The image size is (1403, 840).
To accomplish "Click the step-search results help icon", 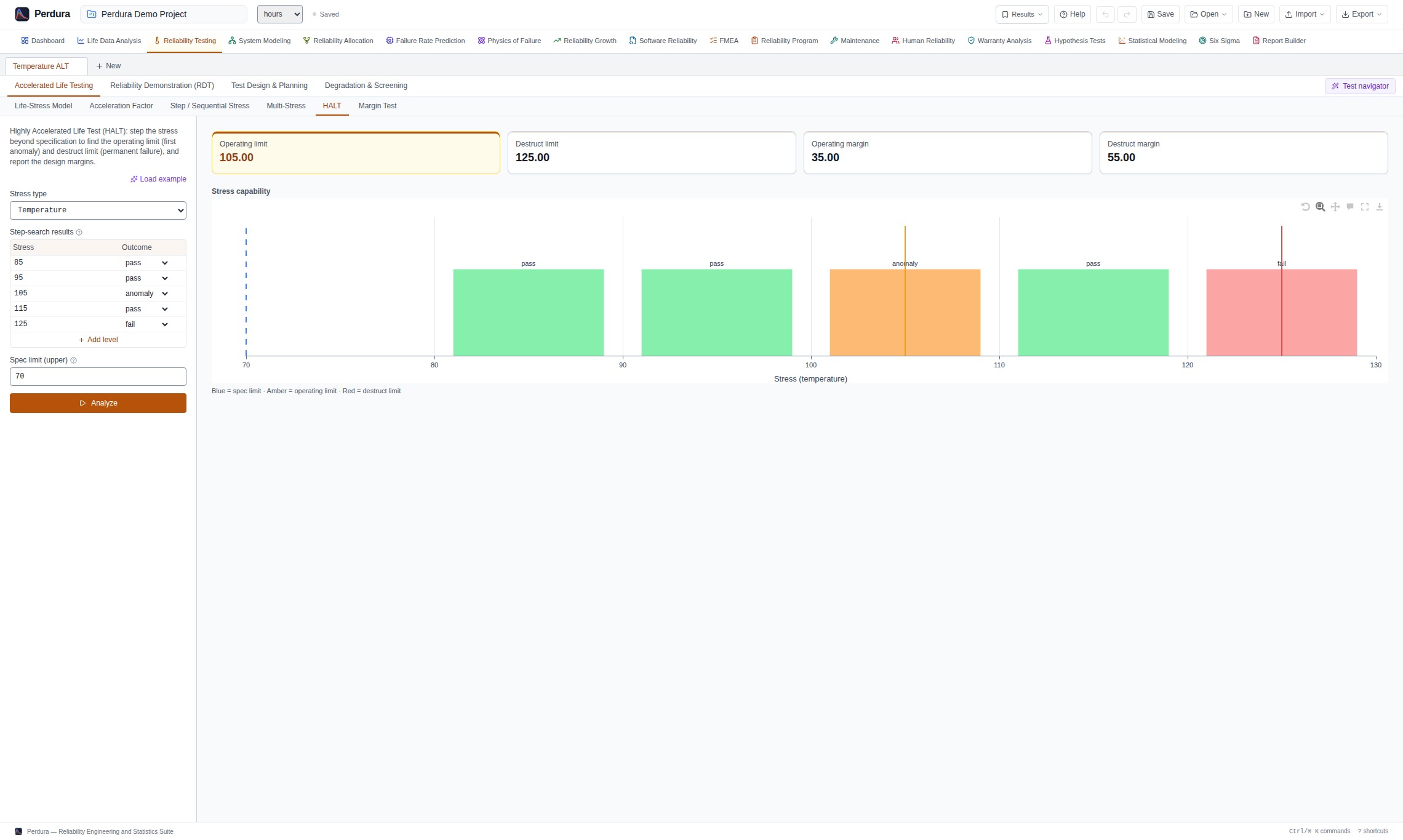I will [79, 233].
